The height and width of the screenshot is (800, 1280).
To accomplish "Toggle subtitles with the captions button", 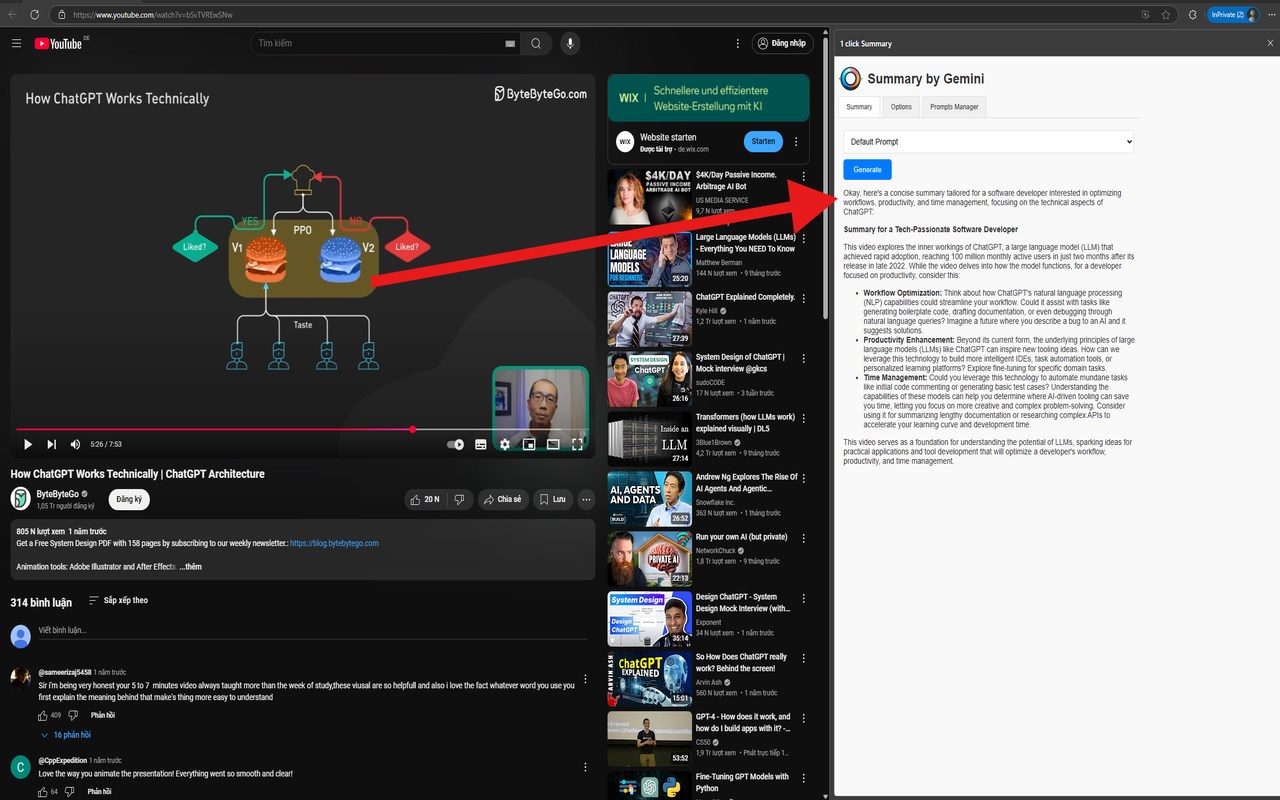I will coord(480,444).
